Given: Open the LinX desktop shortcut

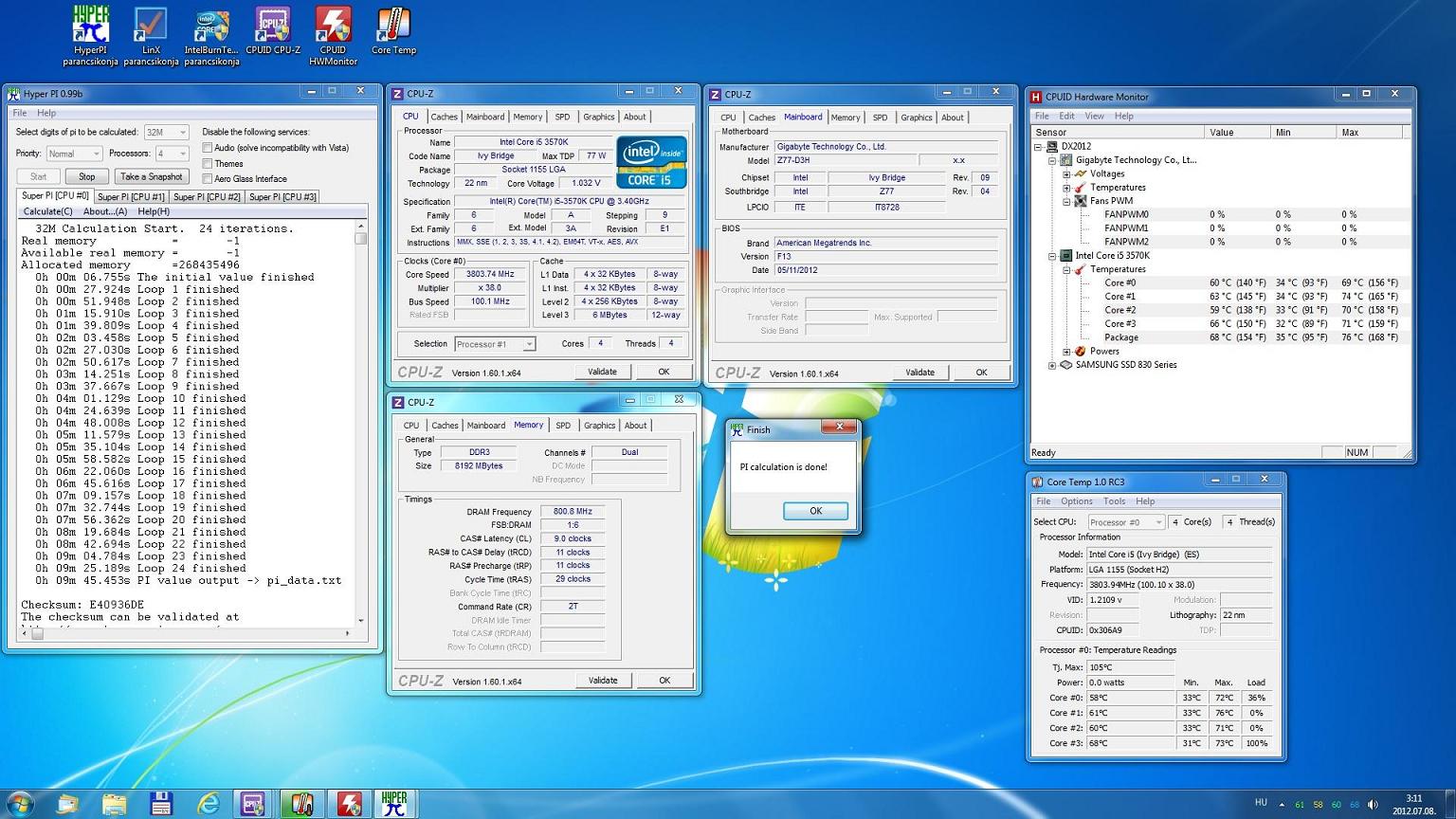Looking at the screenshot, I should point(151,36).
